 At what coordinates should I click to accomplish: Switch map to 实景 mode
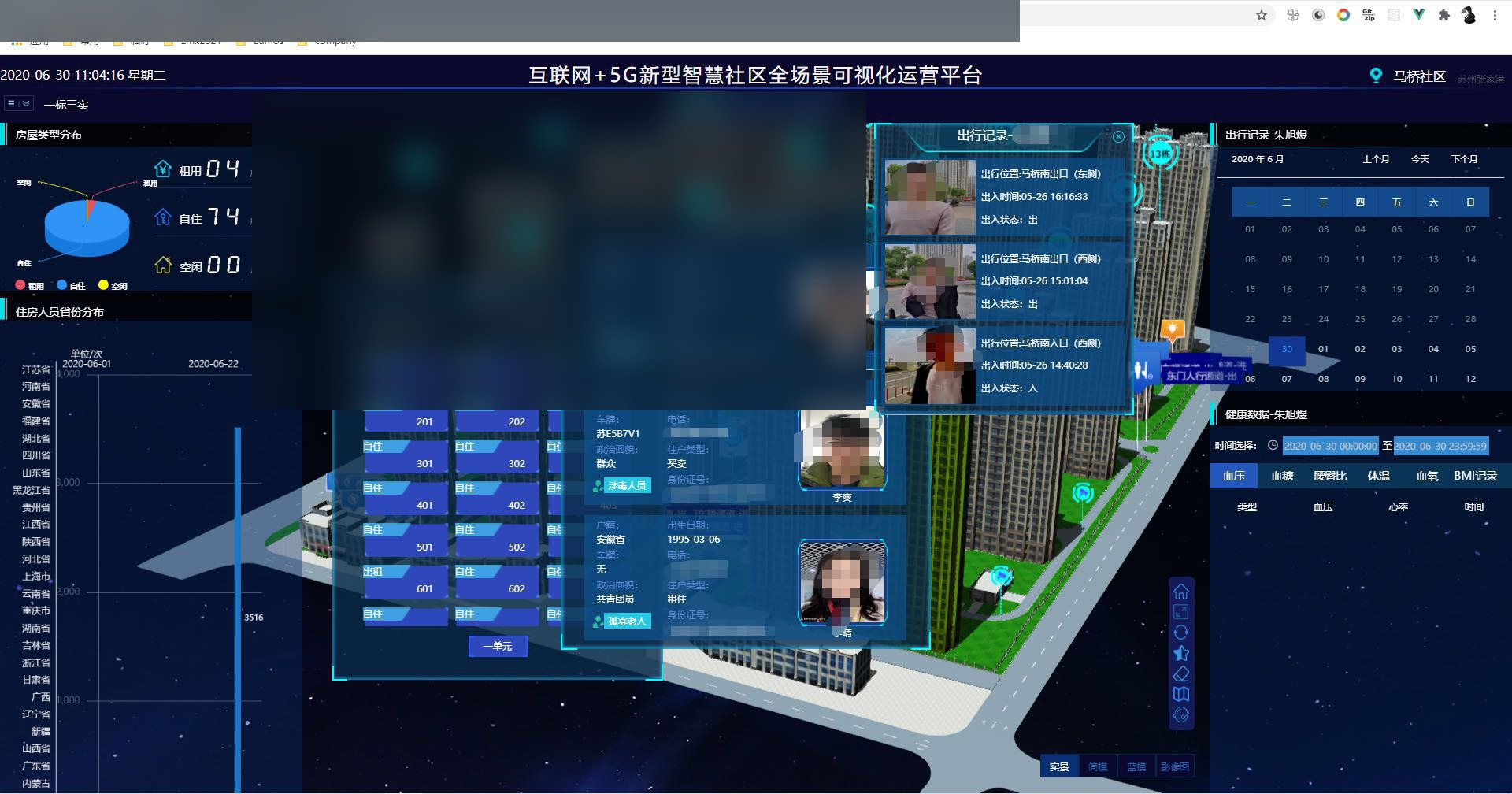[1059, 766]
